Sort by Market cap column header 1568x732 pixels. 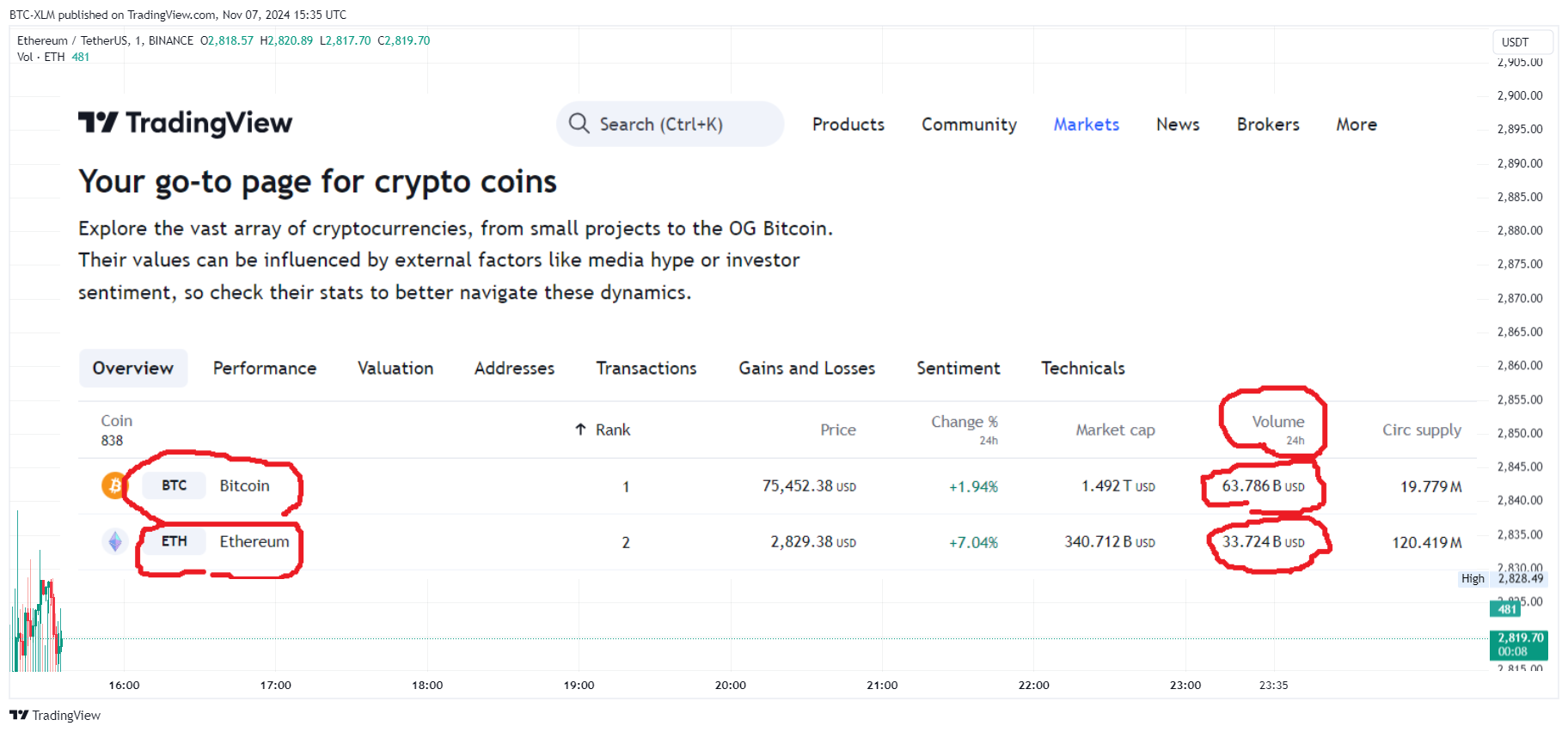pos(1115,430)
